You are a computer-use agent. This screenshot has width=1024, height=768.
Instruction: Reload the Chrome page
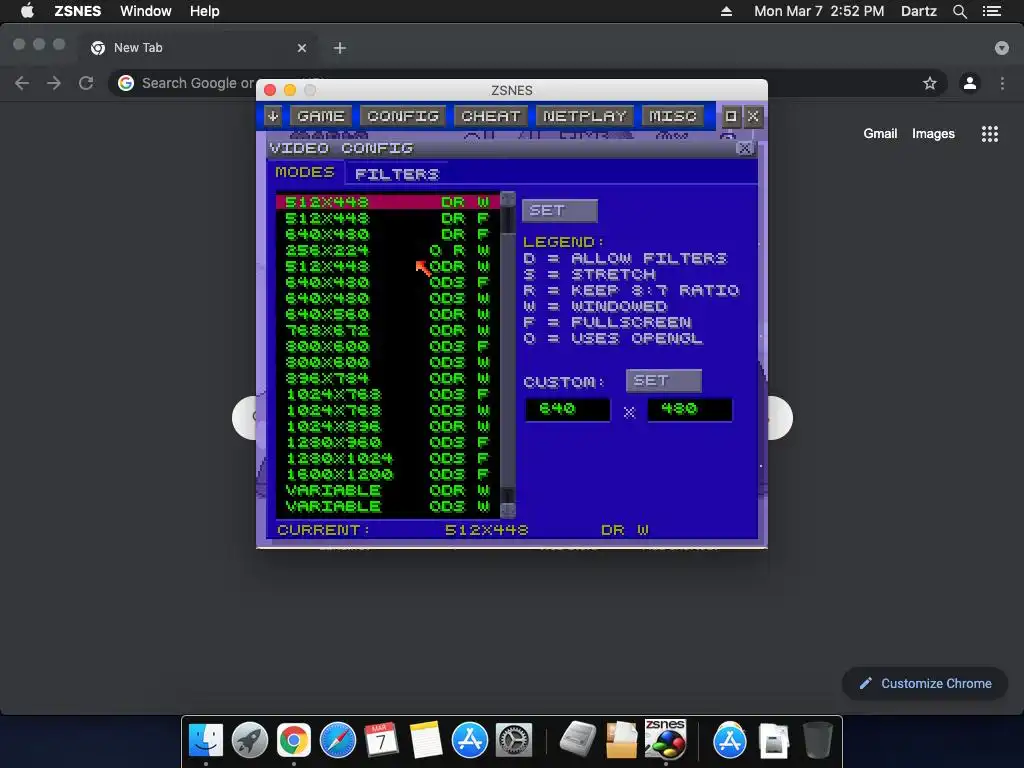[x=86, y=83]
